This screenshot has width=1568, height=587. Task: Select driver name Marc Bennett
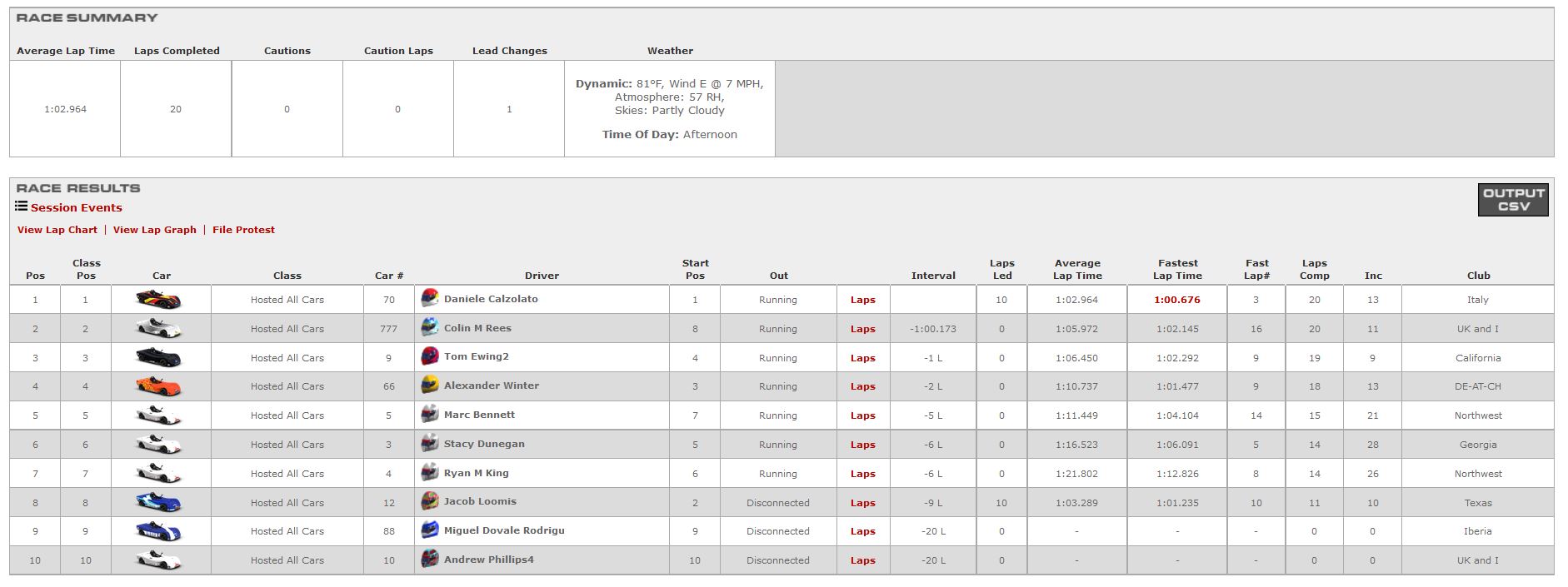pos(479,415)
